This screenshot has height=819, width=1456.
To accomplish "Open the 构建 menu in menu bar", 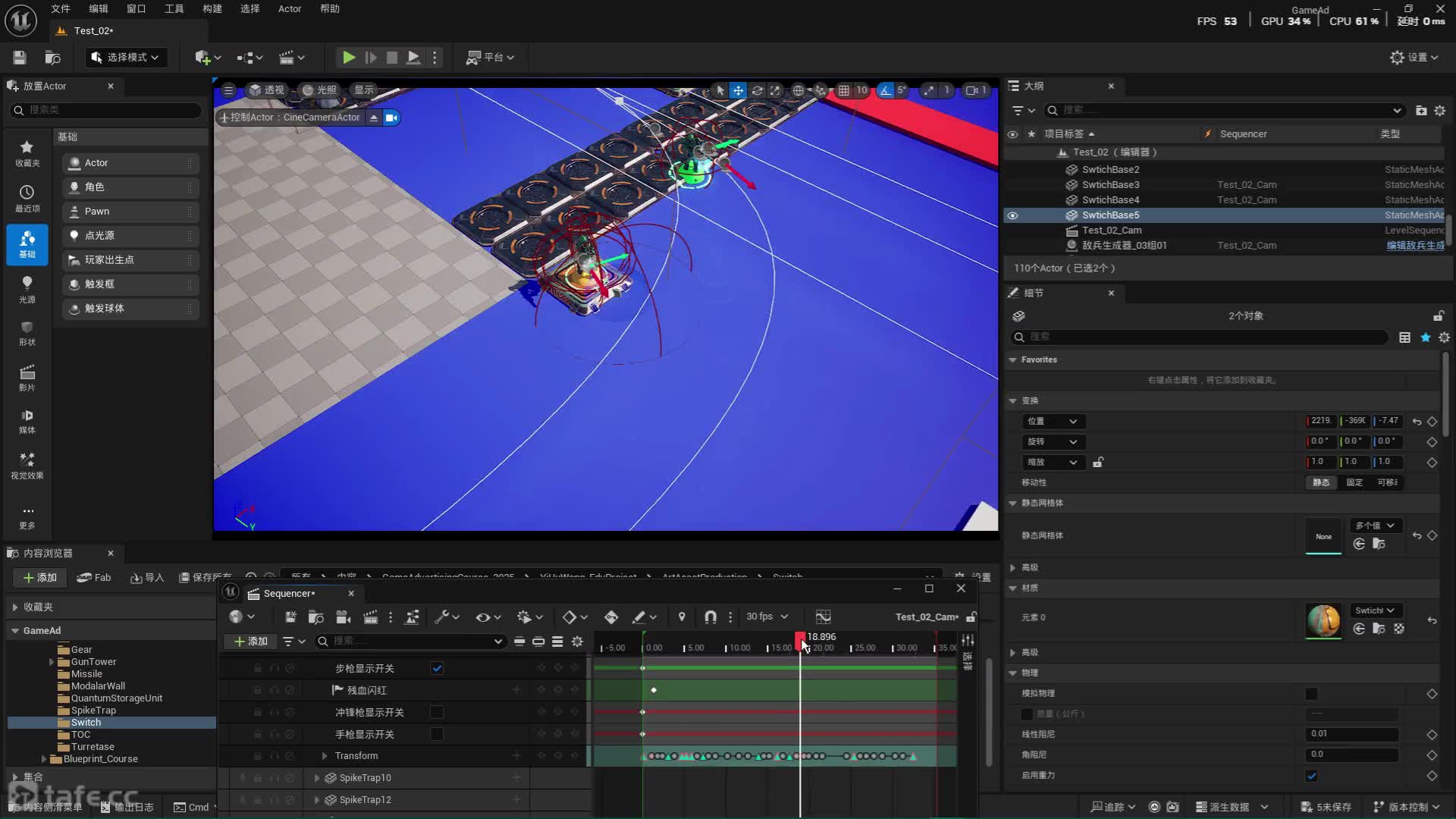I will (212, 9).
